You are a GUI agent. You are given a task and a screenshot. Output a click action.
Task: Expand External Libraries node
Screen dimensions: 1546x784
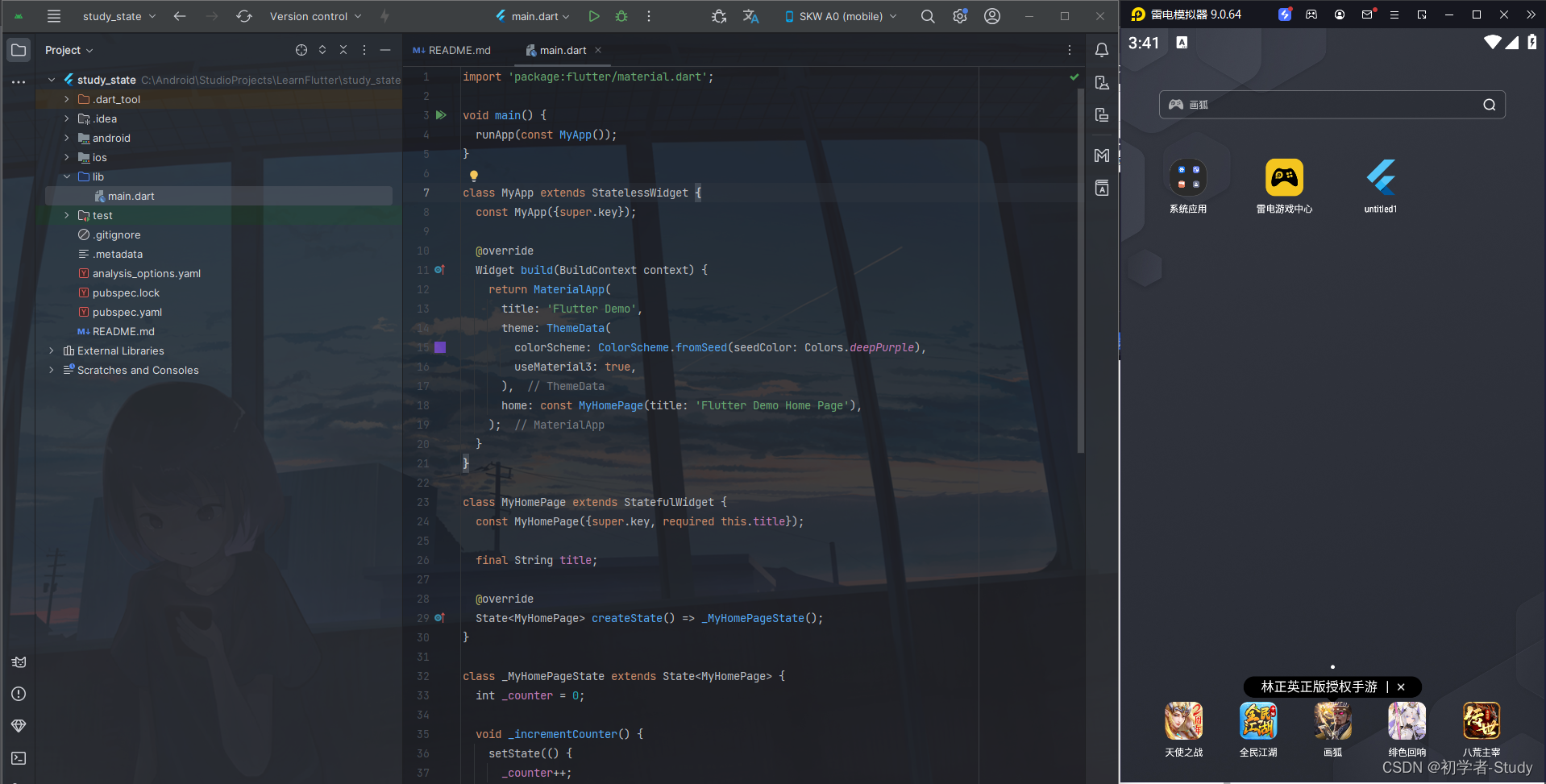[x=52, y=351]
